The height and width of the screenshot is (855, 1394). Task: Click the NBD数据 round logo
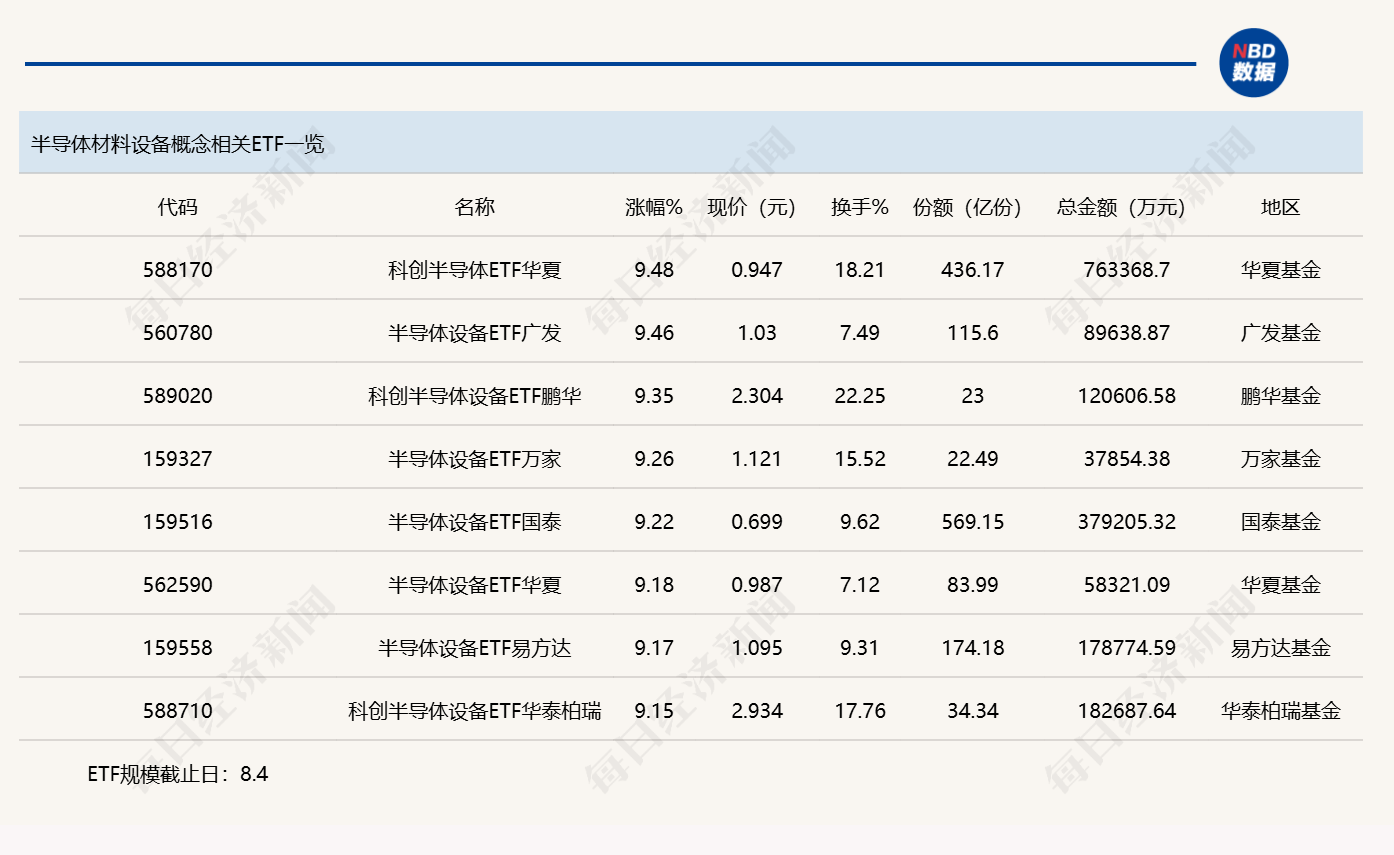tap(1254, 62)
